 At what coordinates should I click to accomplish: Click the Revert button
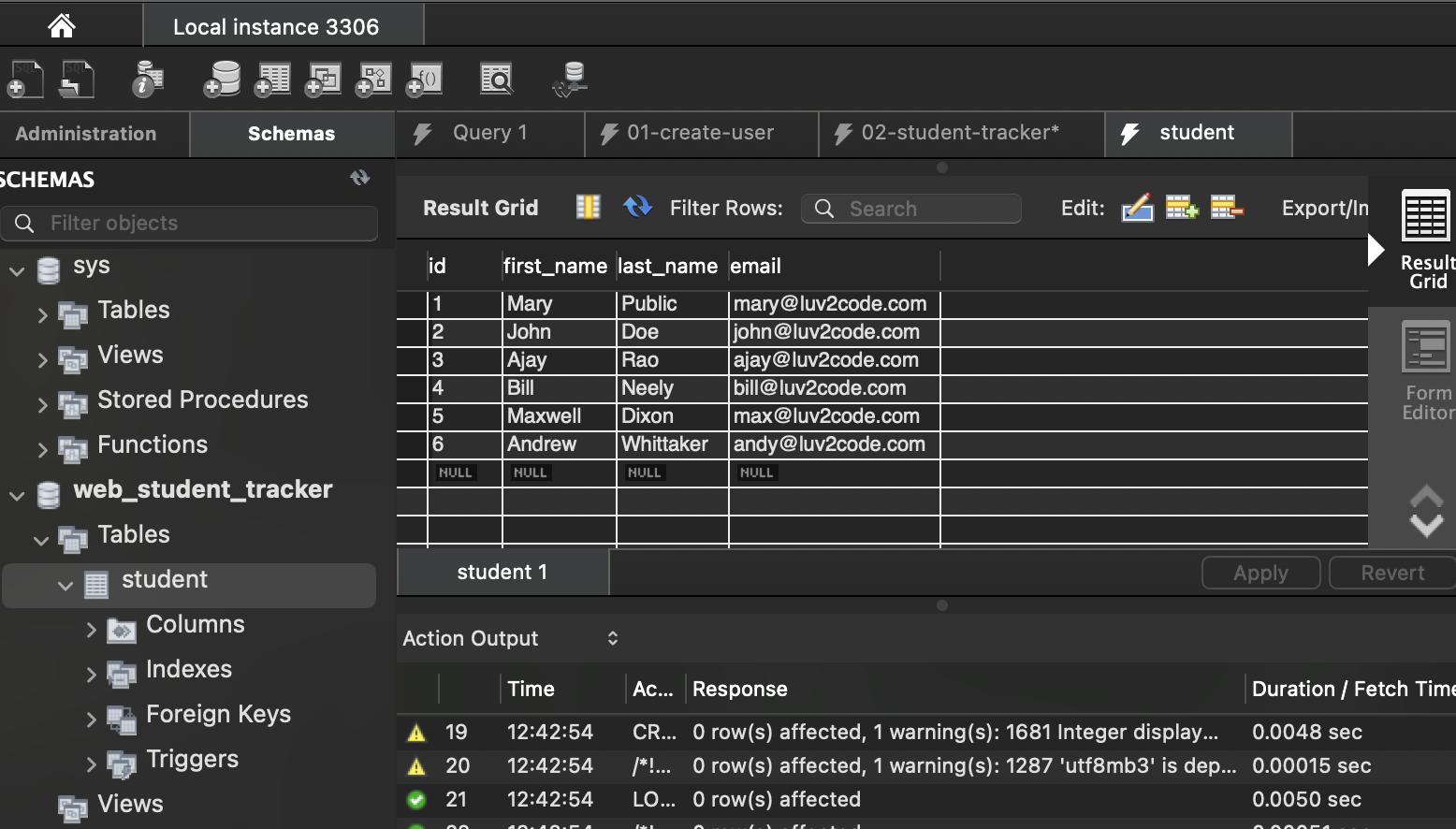click(1392, 573)
